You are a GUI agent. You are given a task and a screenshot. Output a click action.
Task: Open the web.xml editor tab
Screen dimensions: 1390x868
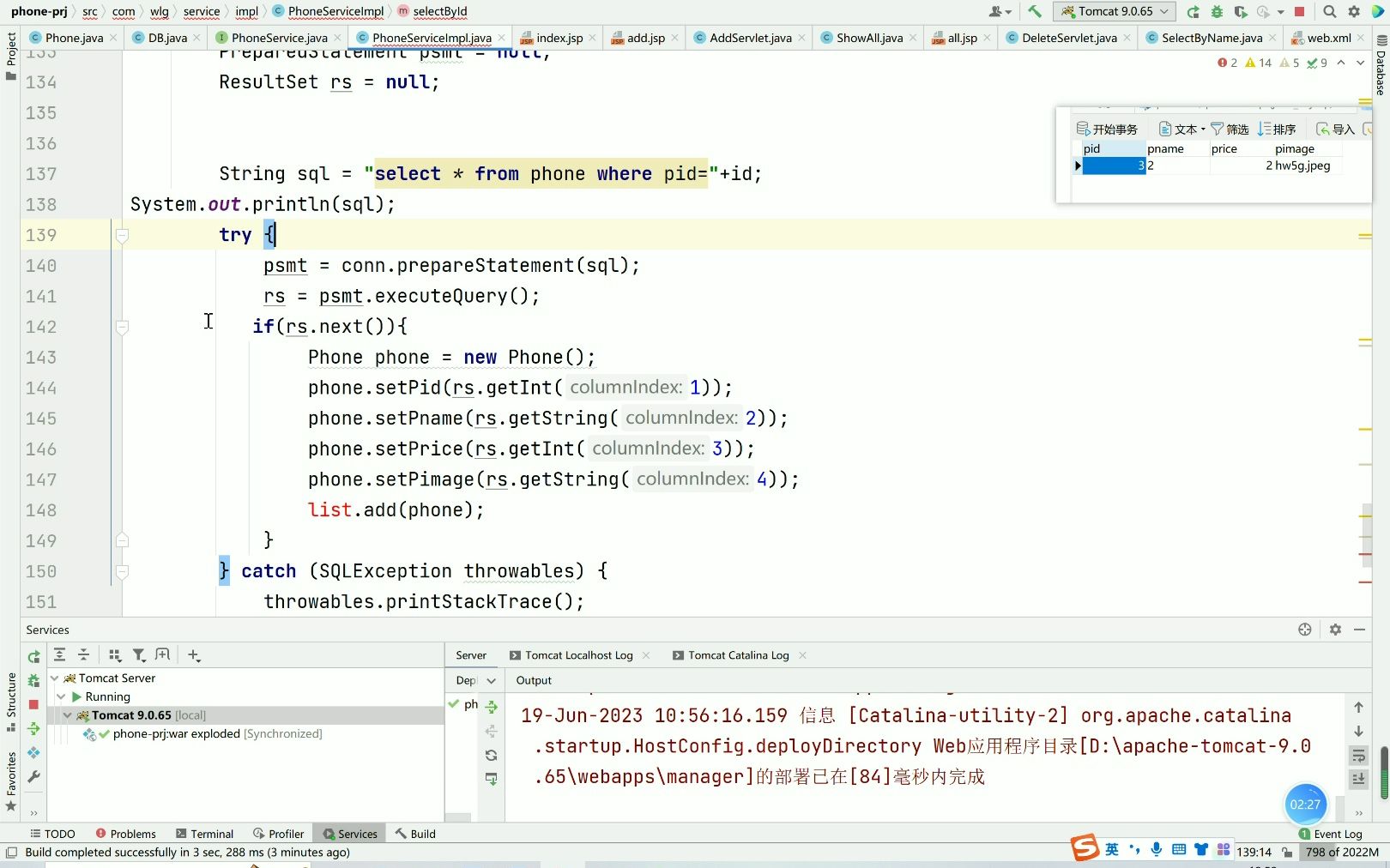[1328, 38]
